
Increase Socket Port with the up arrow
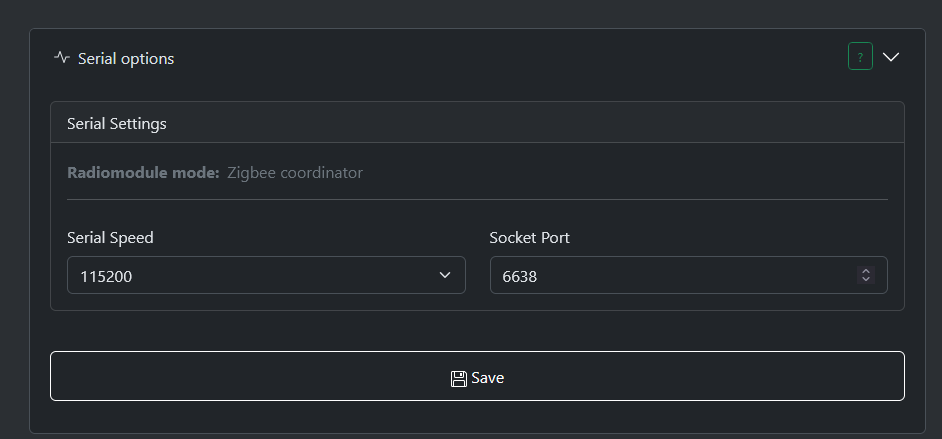pyautogui.click(x=866, y=271)
